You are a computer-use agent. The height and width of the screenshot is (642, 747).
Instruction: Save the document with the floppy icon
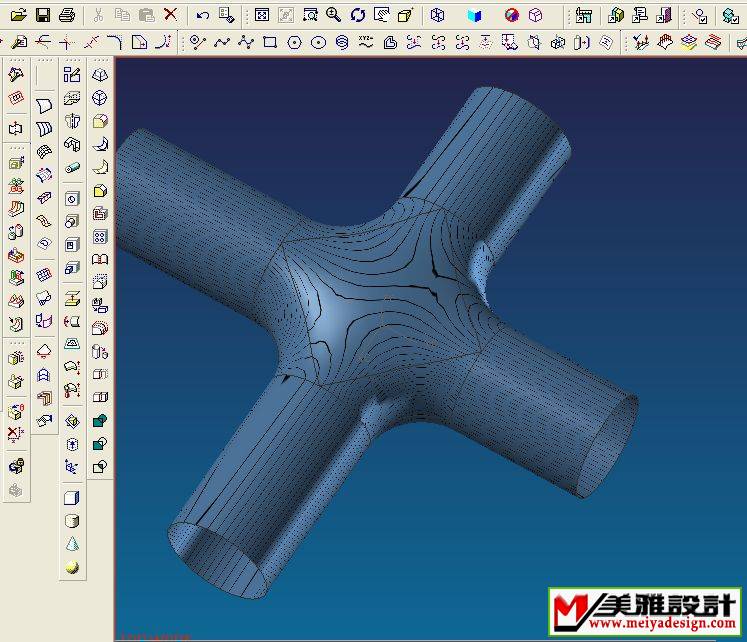click(43, 15)
